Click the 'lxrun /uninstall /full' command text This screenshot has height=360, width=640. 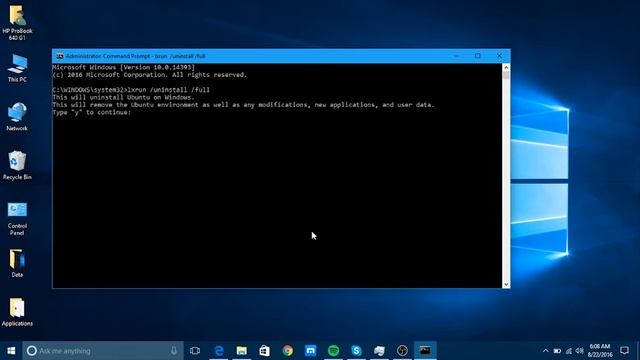coord(169,90)
